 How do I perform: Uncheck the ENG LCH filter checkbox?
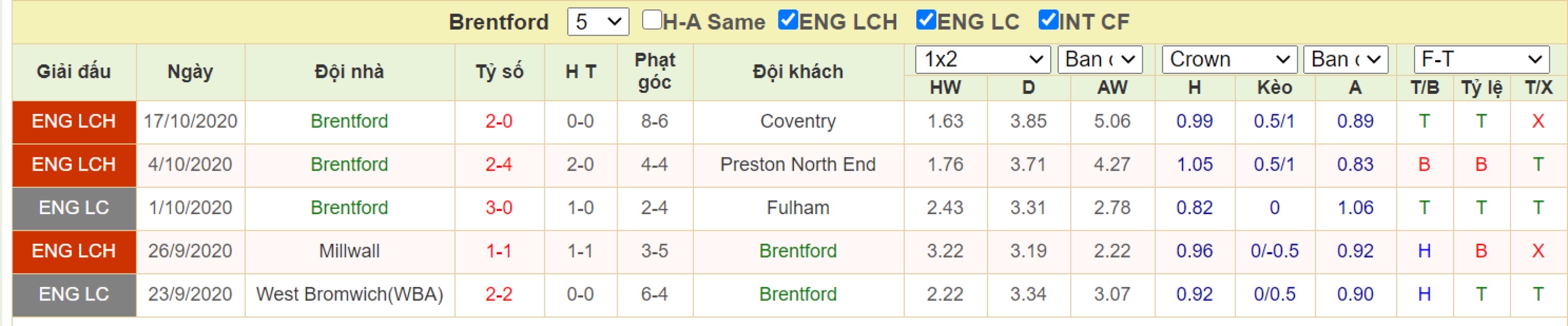tap(788, 20)
